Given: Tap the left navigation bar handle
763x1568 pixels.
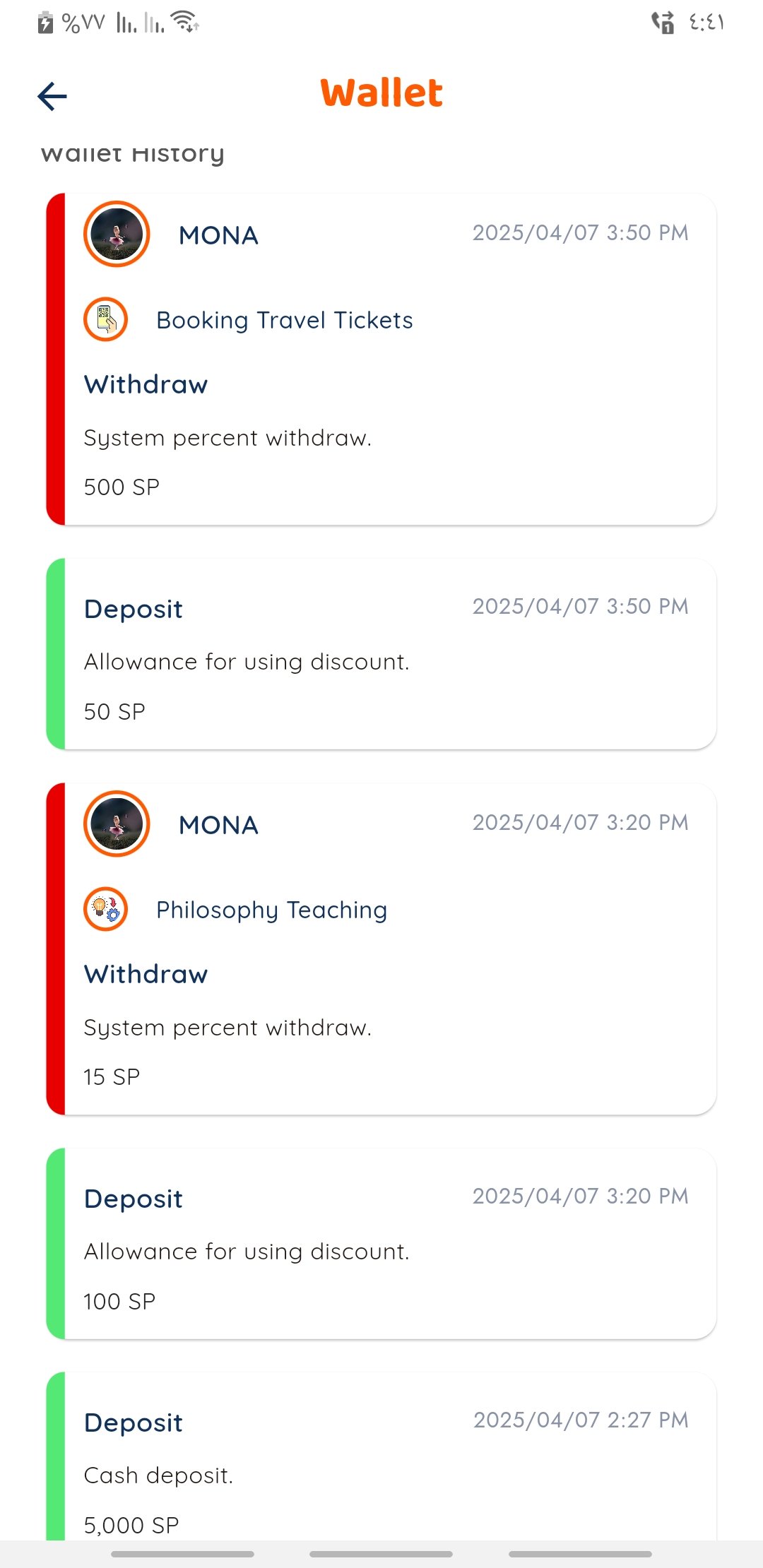Looking at the screenshot, I should coord(182,1554).
